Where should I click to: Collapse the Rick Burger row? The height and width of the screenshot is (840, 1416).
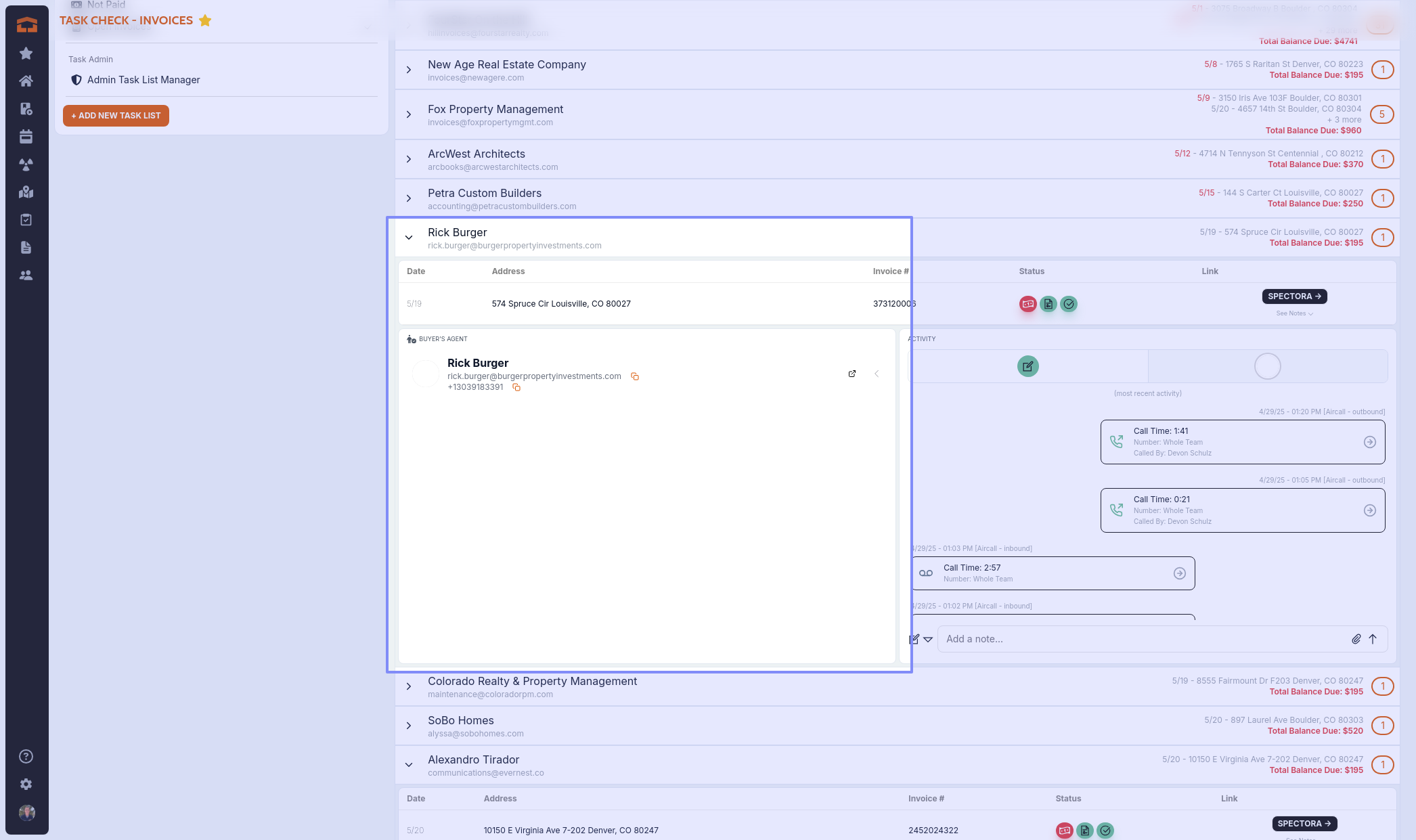[x=409, y=238]
